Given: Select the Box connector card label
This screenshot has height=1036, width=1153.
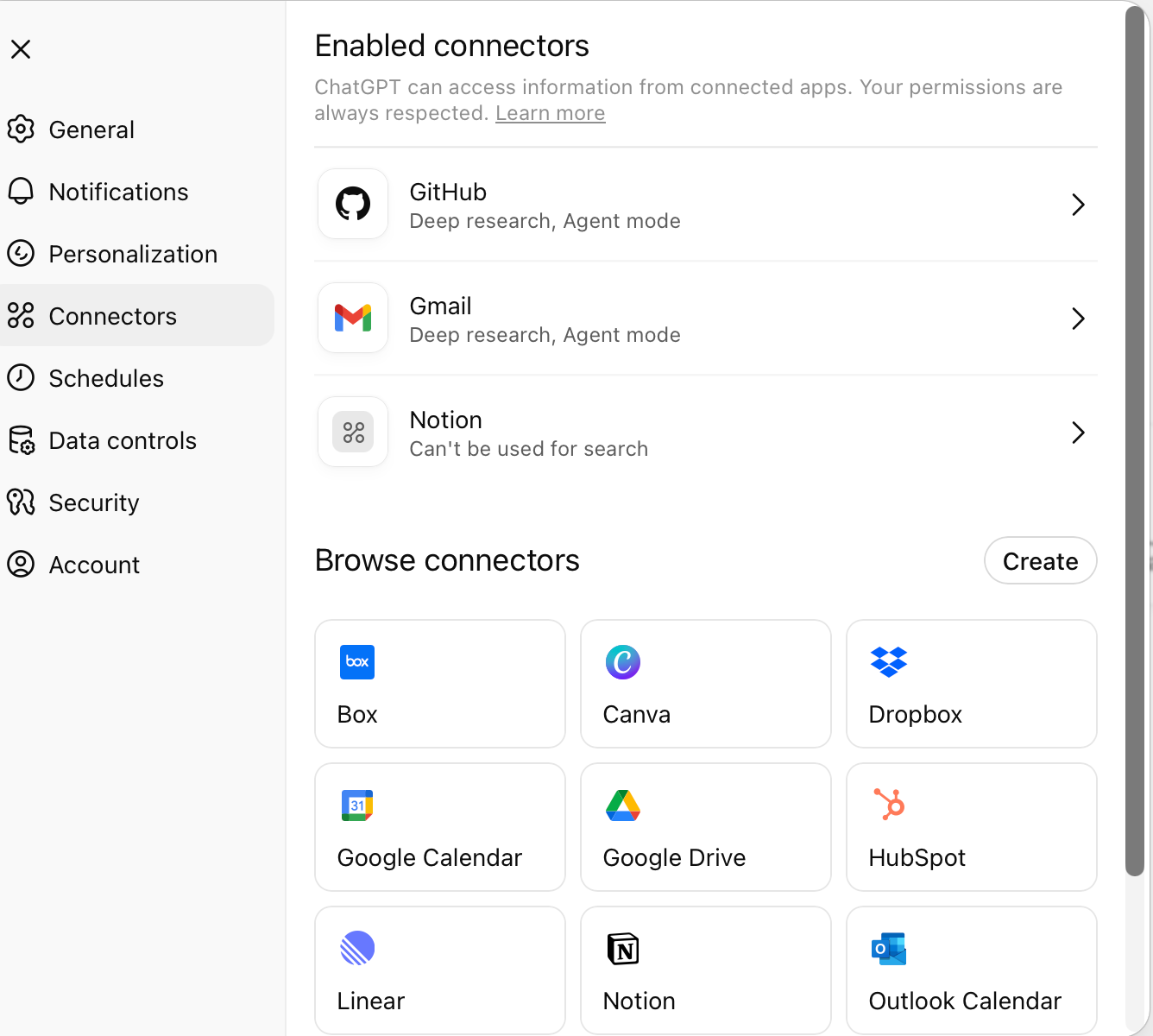Looking at the screenshot, I should tap(357, 715).
